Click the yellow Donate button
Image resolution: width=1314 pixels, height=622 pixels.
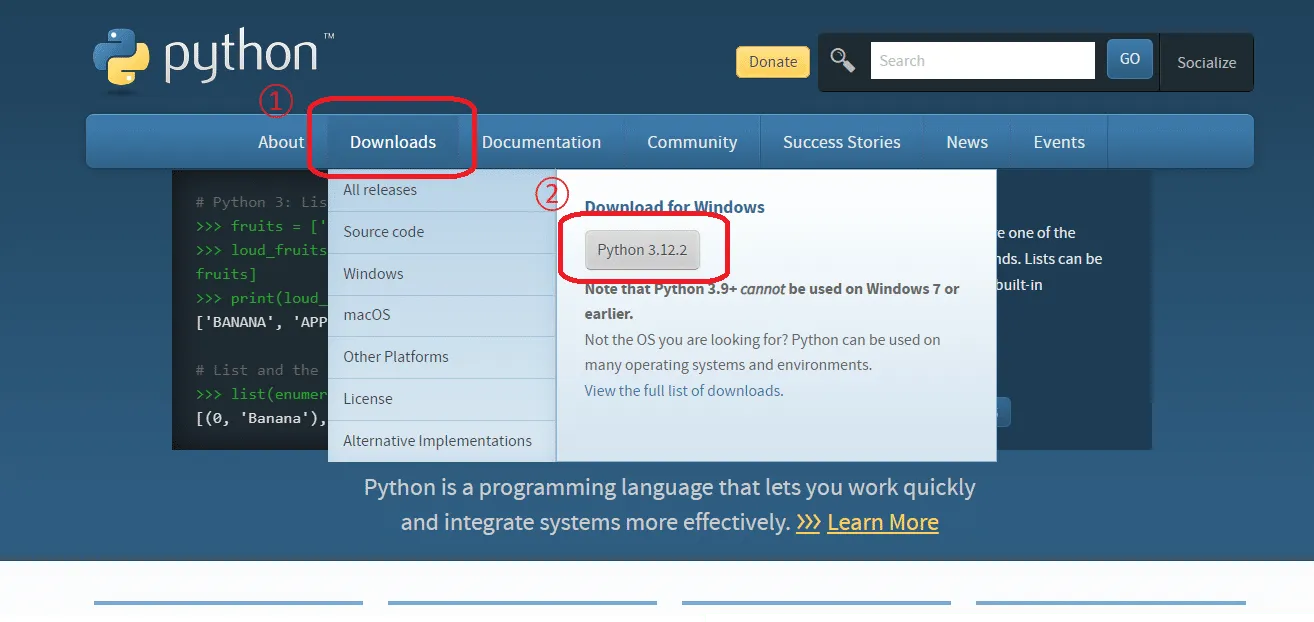pyautogui.click(x=773, y=62)
